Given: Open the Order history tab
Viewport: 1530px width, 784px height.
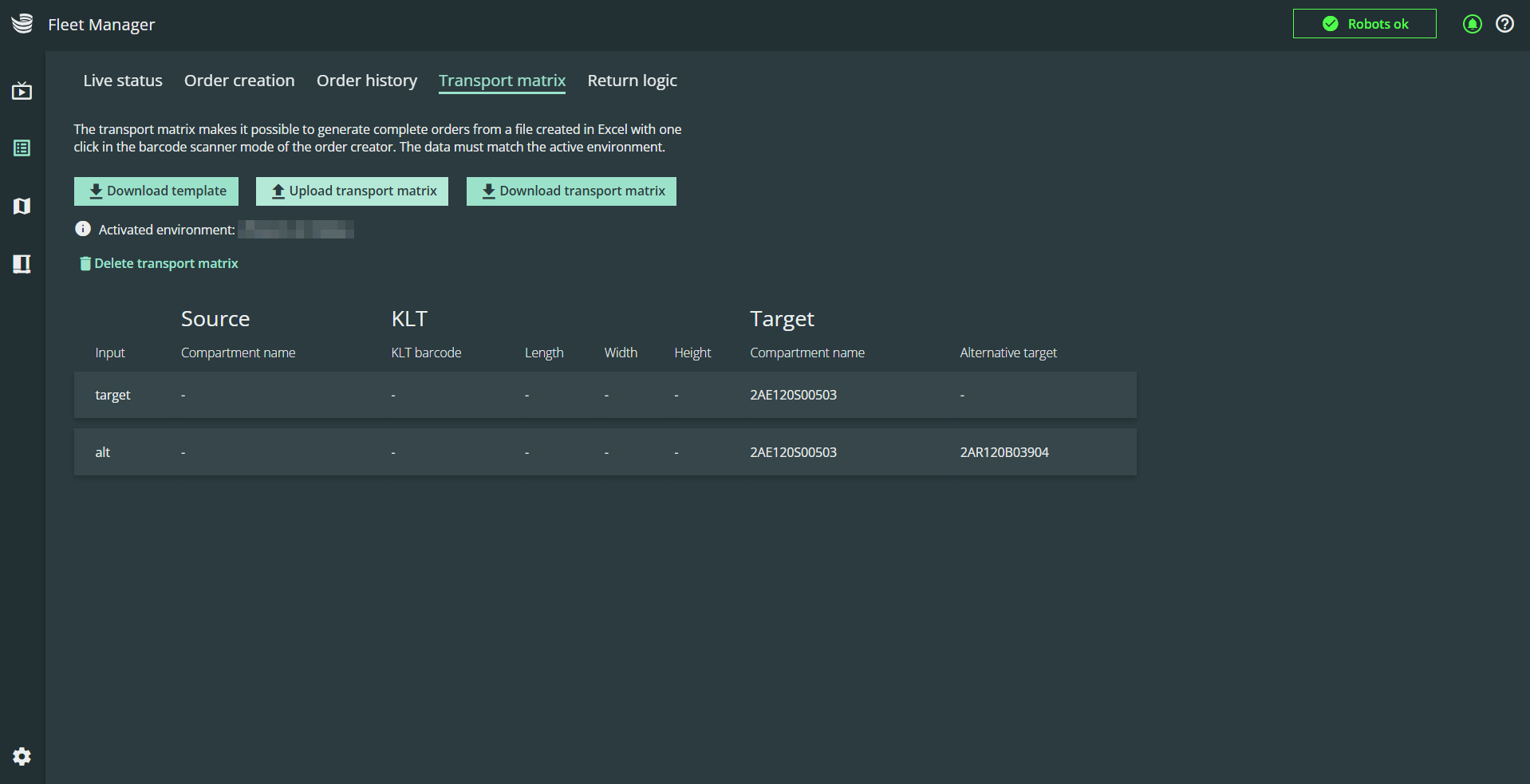Looking at the screenshot, I should pyautogui.click(x=367, y=81).
